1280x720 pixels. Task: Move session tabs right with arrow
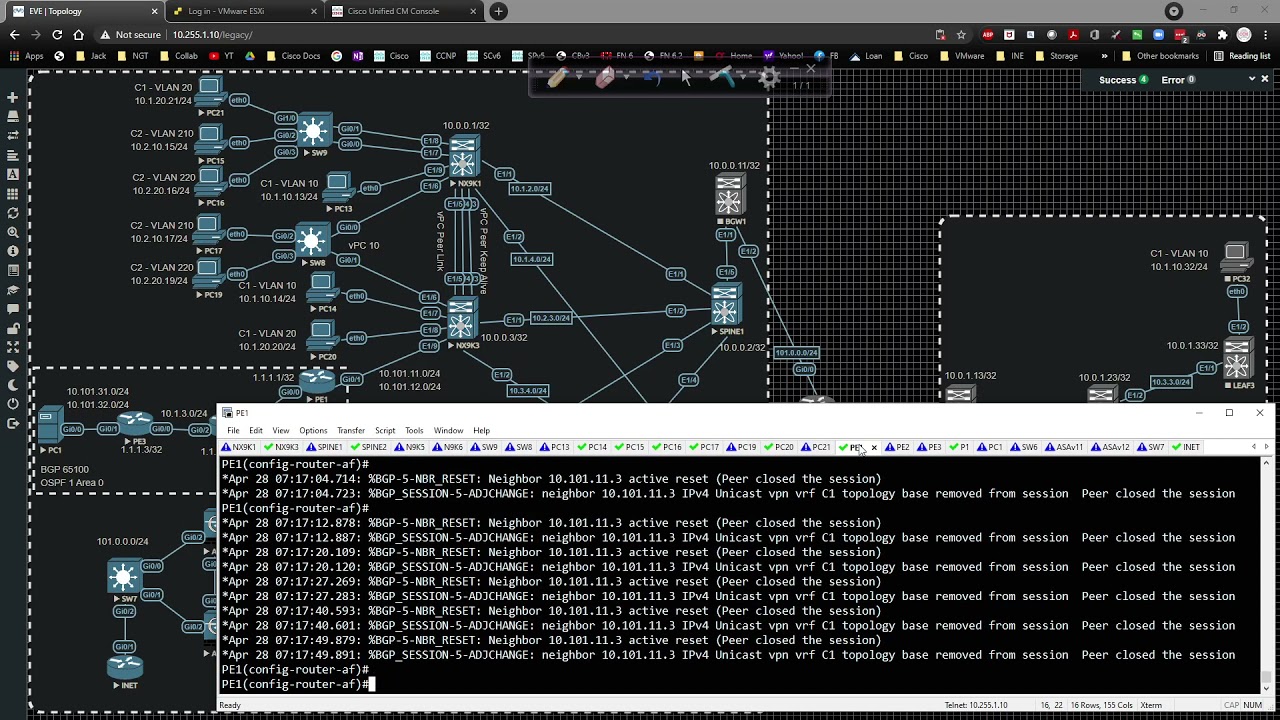pos(1266,447)
